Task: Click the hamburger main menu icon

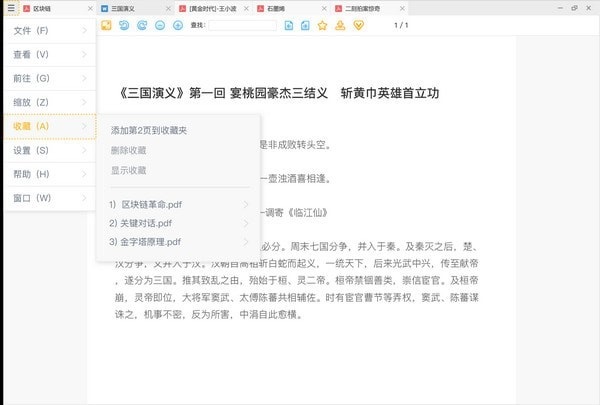Action: click(x=11, y=8)
